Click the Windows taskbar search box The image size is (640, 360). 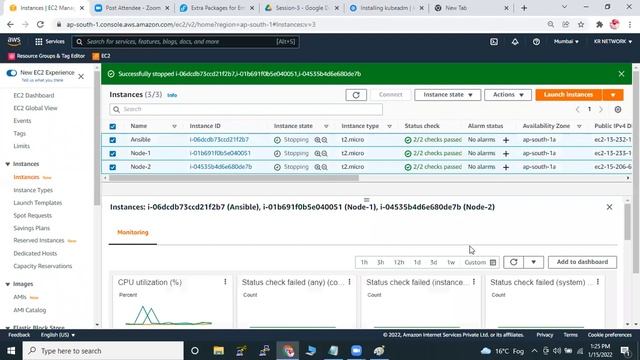[103, 351]
